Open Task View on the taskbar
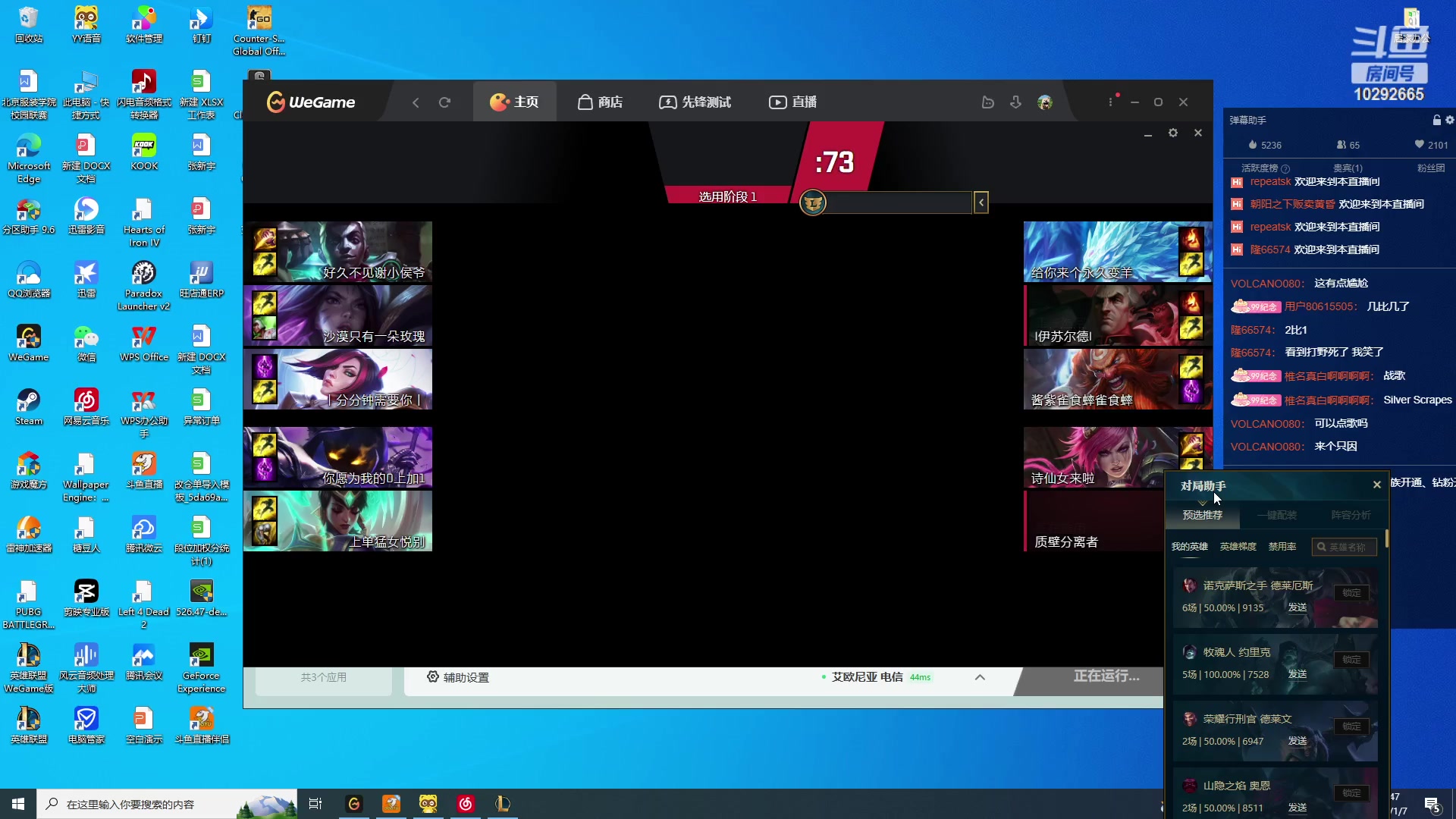This screenshot has width=1456, height=819. [x=315, y=804]
